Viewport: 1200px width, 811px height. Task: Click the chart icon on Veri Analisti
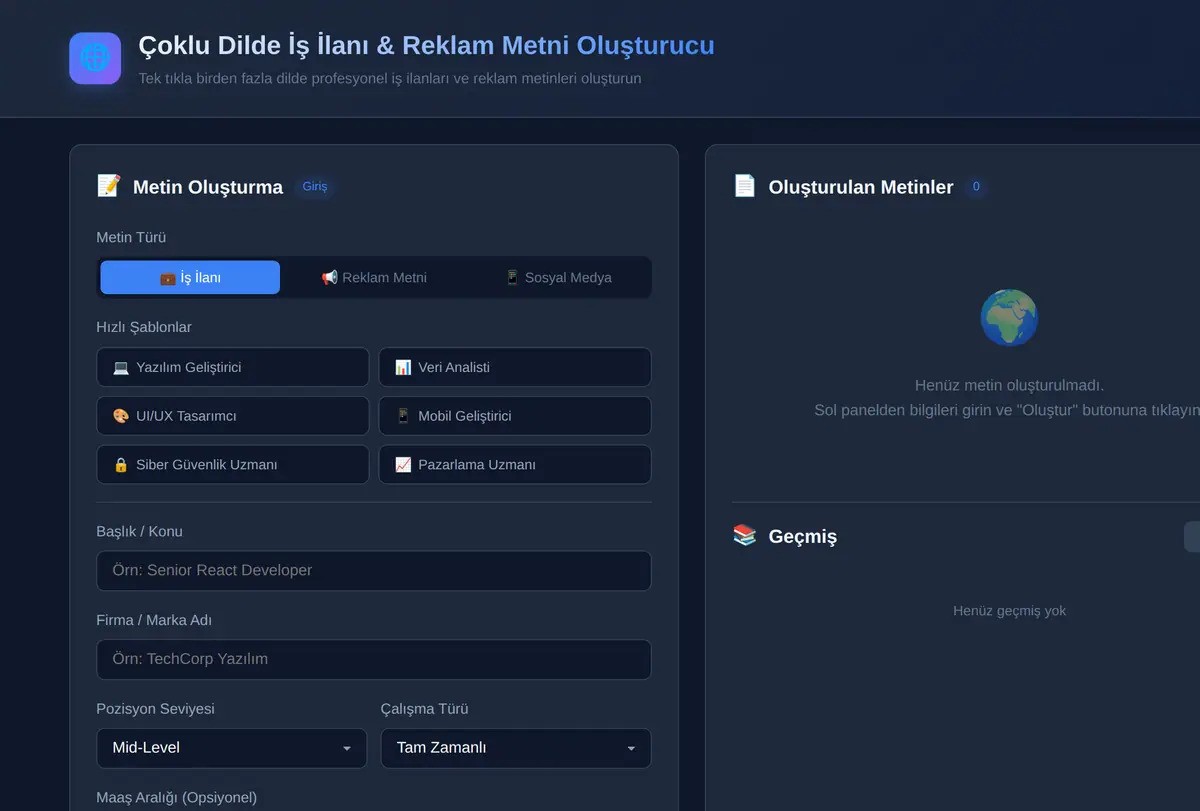(403, 367)
